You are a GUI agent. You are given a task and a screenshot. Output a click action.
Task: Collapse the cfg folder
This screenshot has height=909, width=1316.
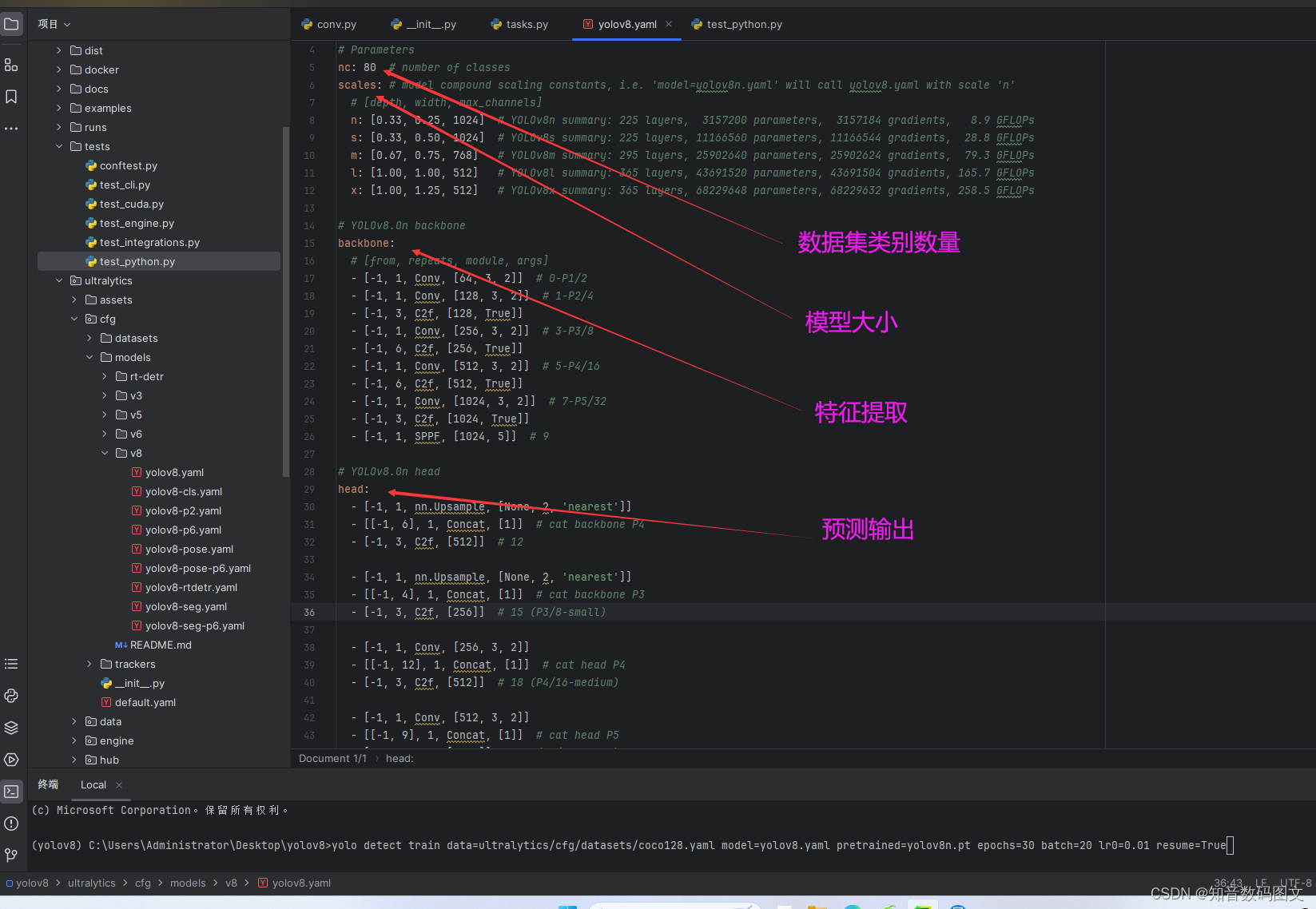pyautogui.click(x=74, y=319)
